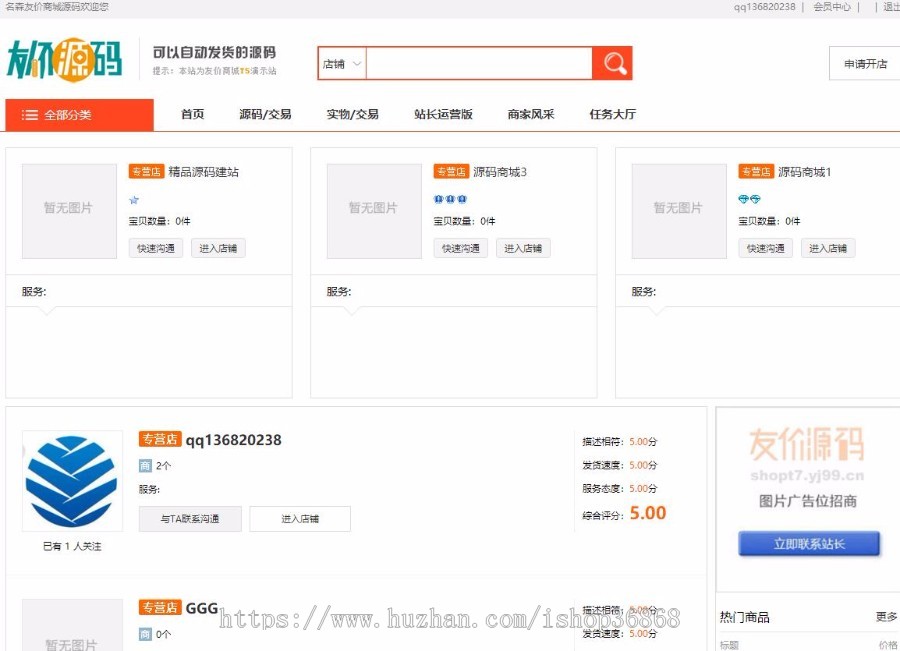The image size is (900, 651).
Task: Open 站长运营版 navigation item
Action: [x=443, y=114]
